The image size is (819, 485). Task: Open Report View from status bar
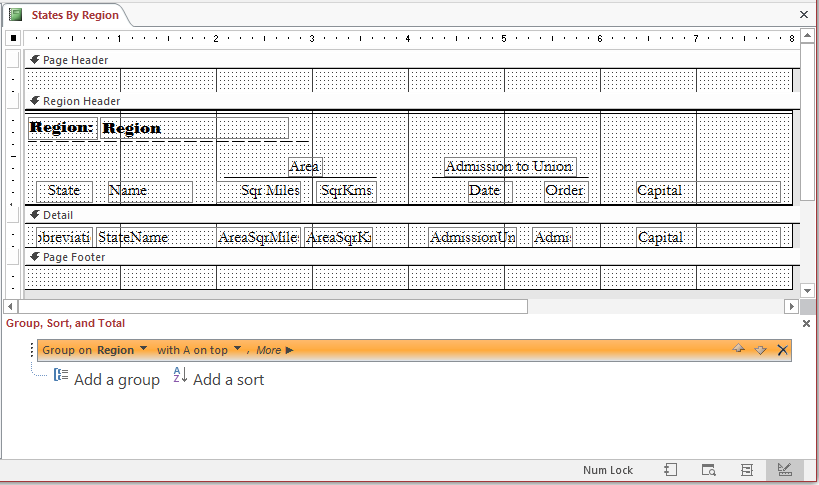point(671,470)
